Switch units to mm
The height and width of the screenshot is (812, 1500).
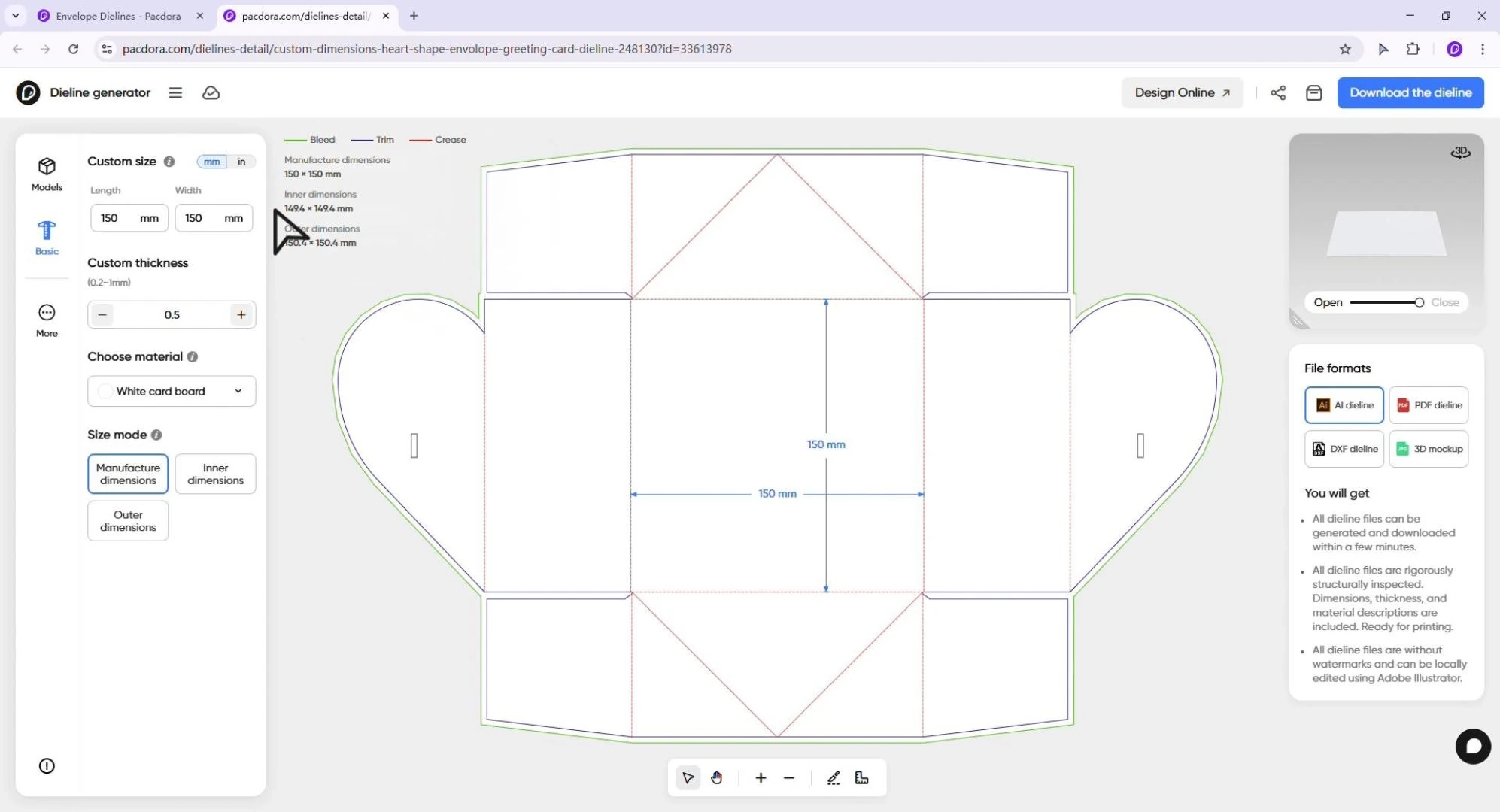point(212,162)
